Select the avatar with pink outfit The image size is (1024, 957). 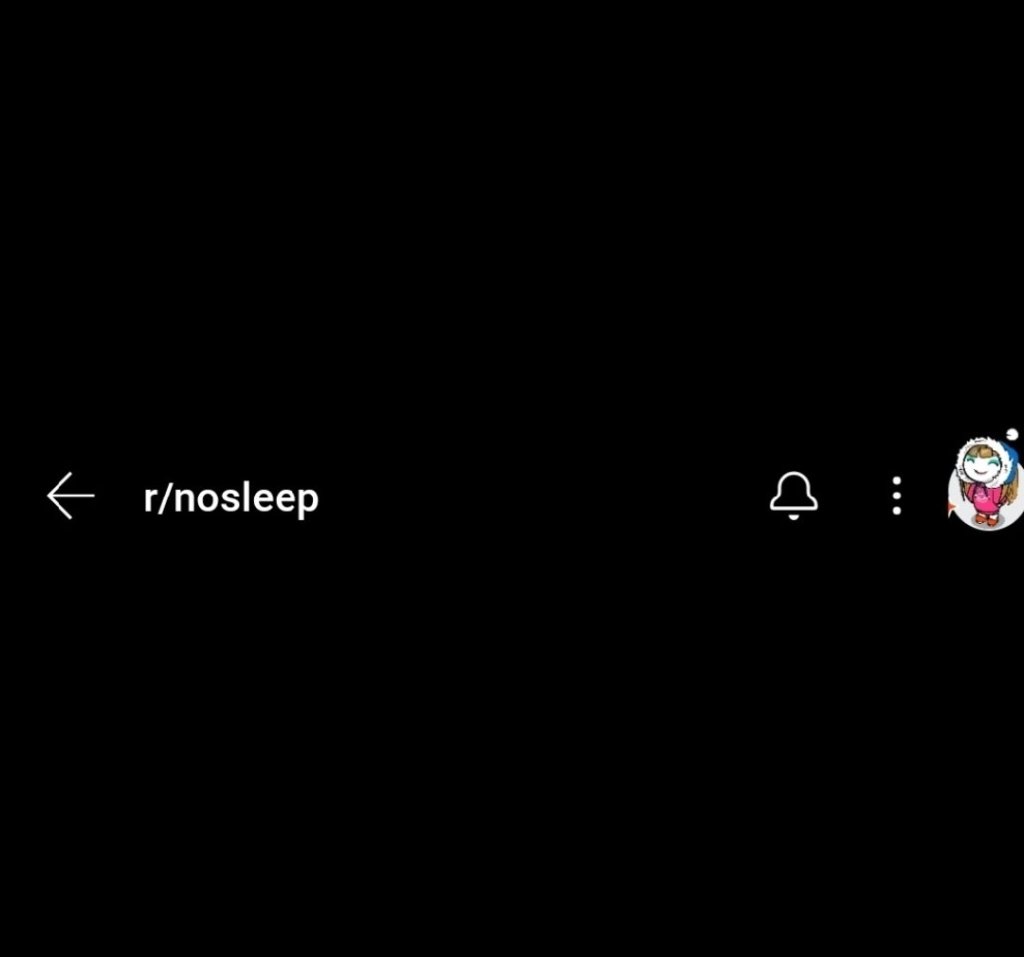tap(986, 483)
